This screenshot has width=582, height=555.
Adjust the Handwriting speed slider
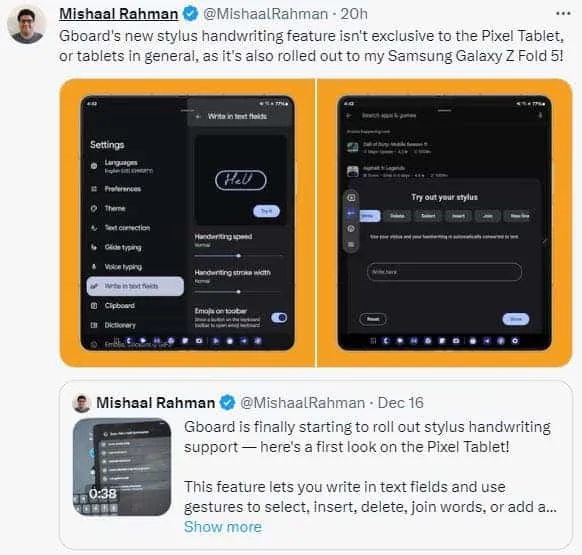[x=238, y=256]
